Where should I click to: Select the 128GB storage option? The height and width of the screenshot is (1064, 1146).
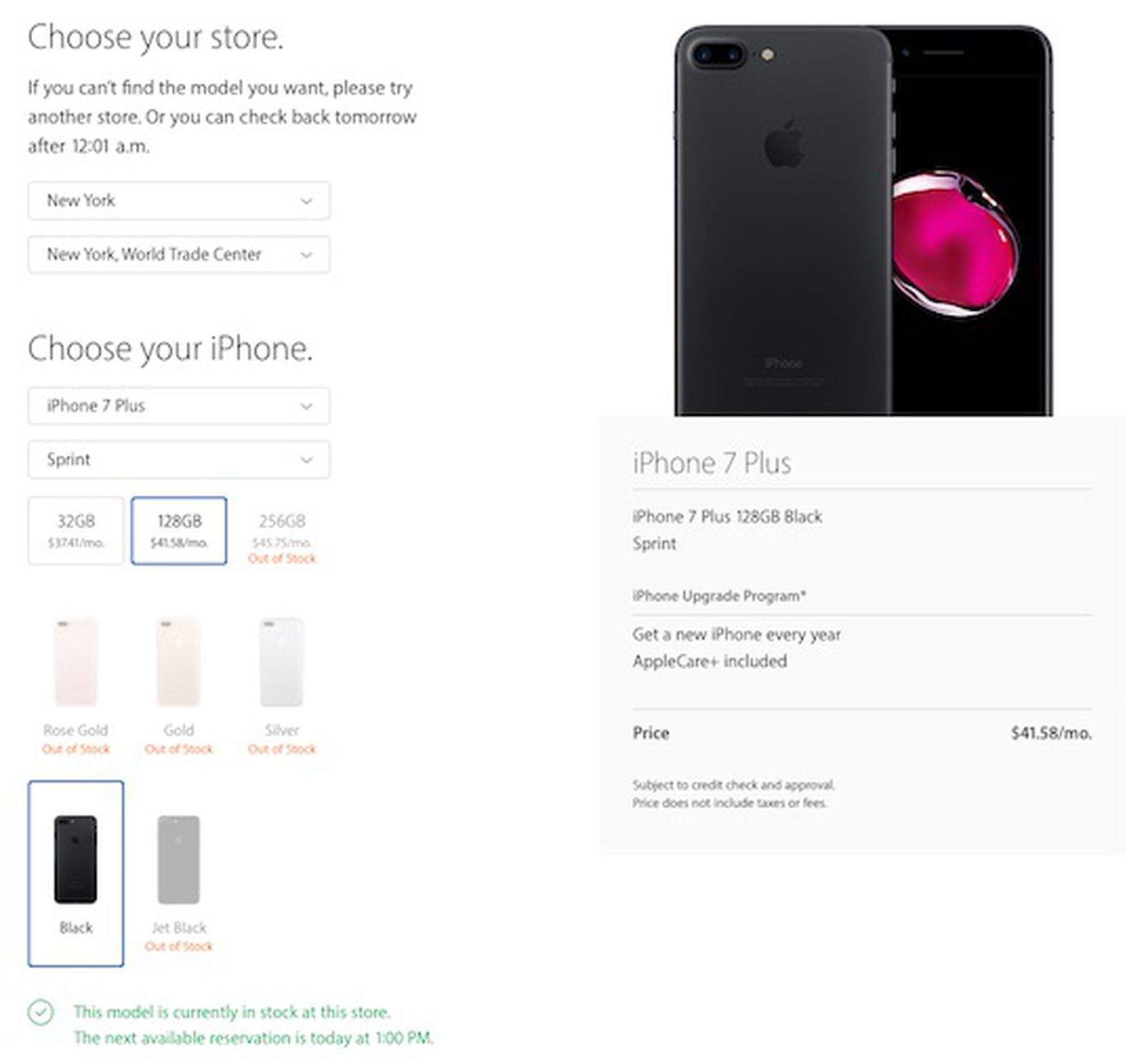pos(179,531)
